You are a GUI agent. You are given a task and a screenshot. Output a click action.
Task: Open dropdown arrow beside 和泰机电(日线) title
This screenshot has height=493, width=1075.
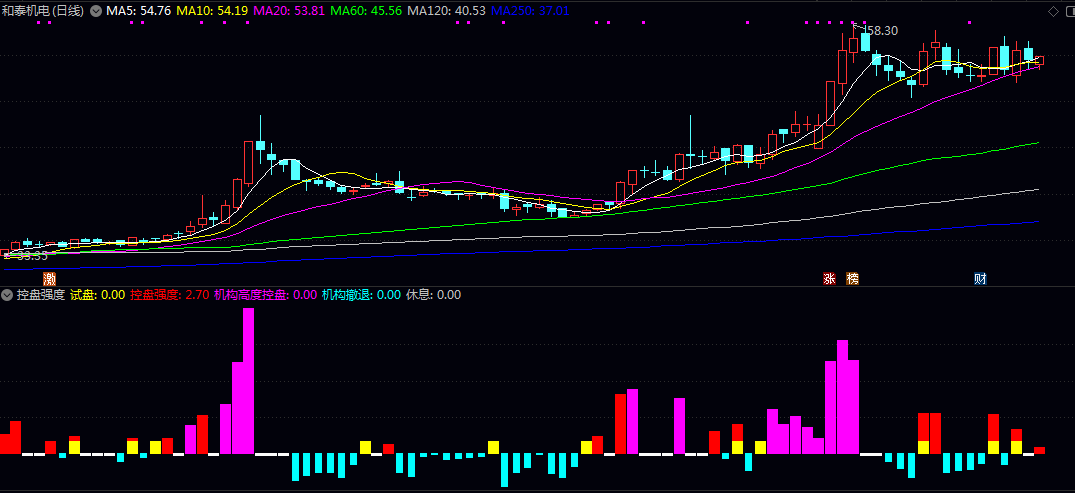[95, 11]
